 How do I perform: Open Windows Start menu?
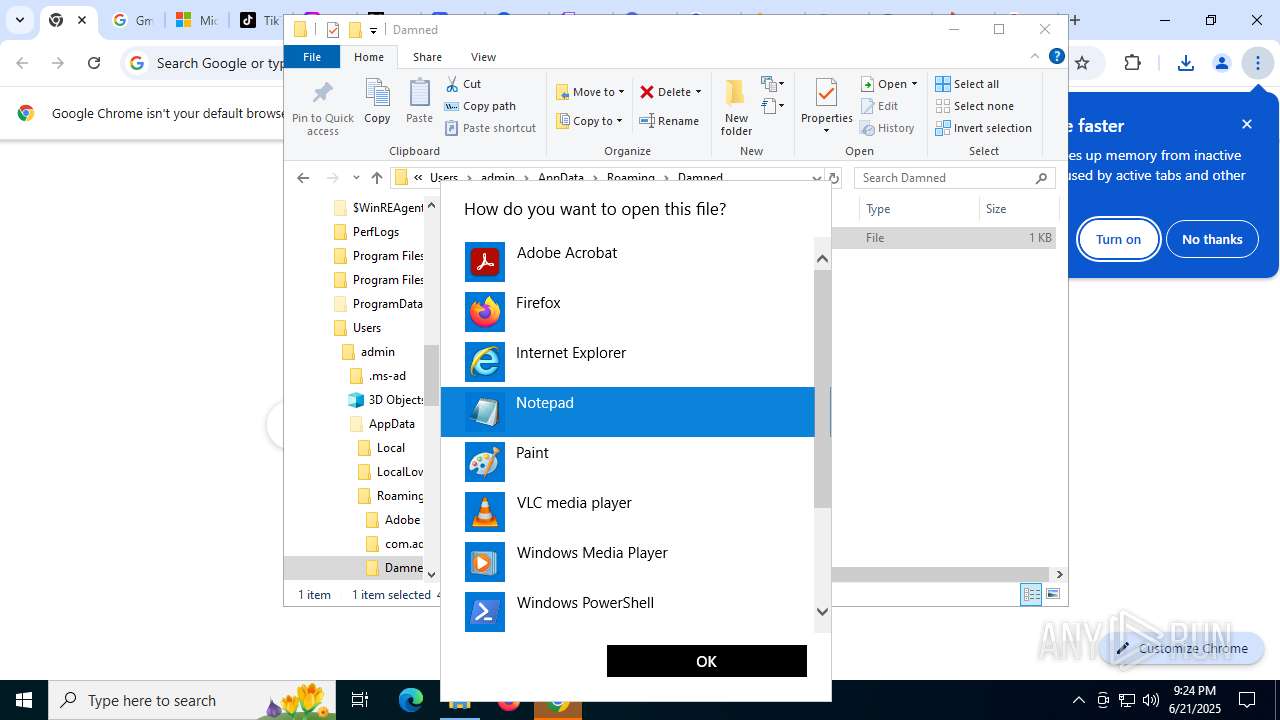click(x=24, y=700)
